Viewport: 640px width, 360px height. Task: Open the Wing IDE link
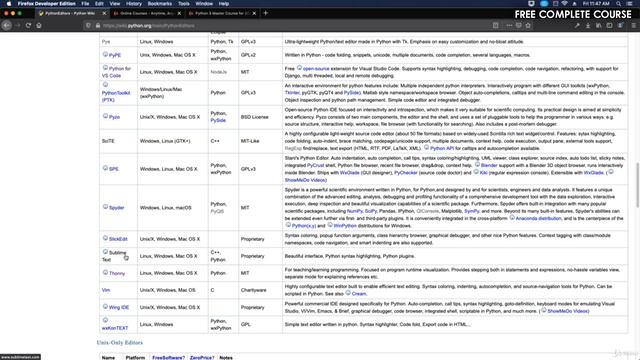pyautogui.click(x=119, y=307)
